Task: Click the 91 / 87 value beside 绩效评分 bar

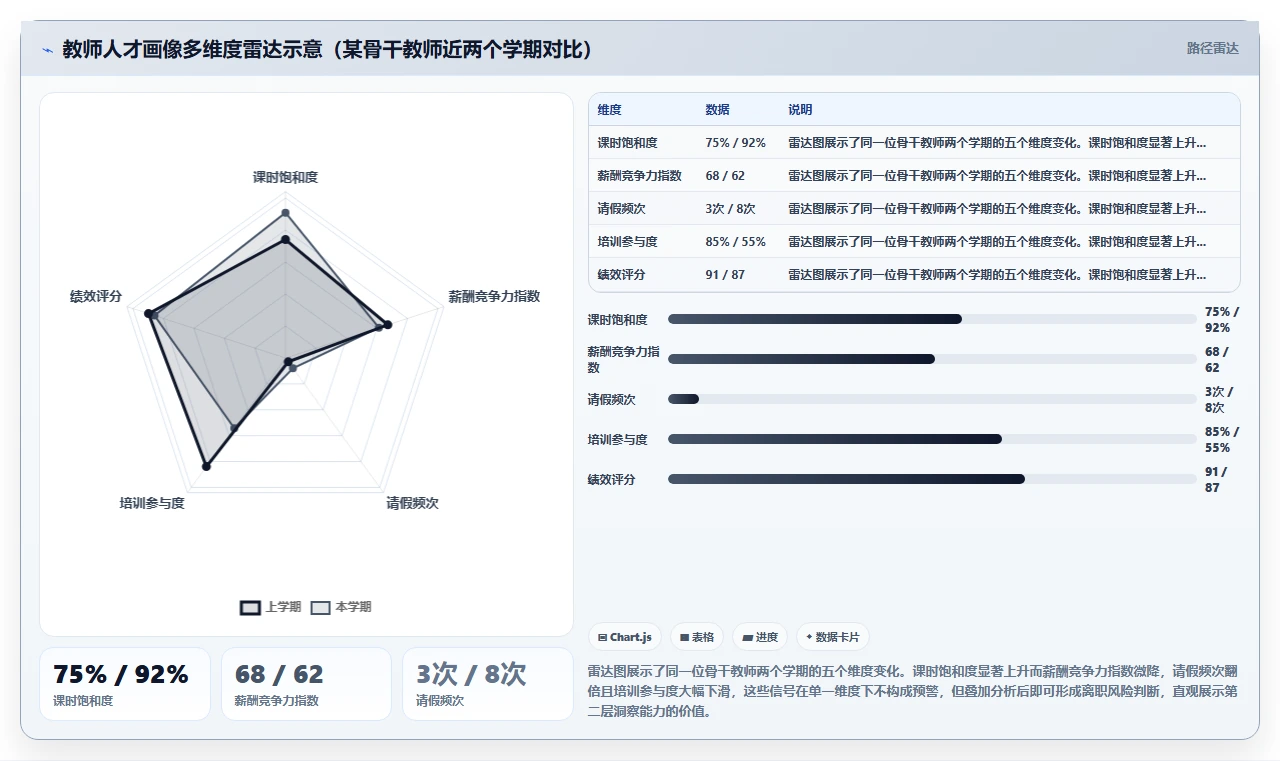Action: tap(1217, 479)
